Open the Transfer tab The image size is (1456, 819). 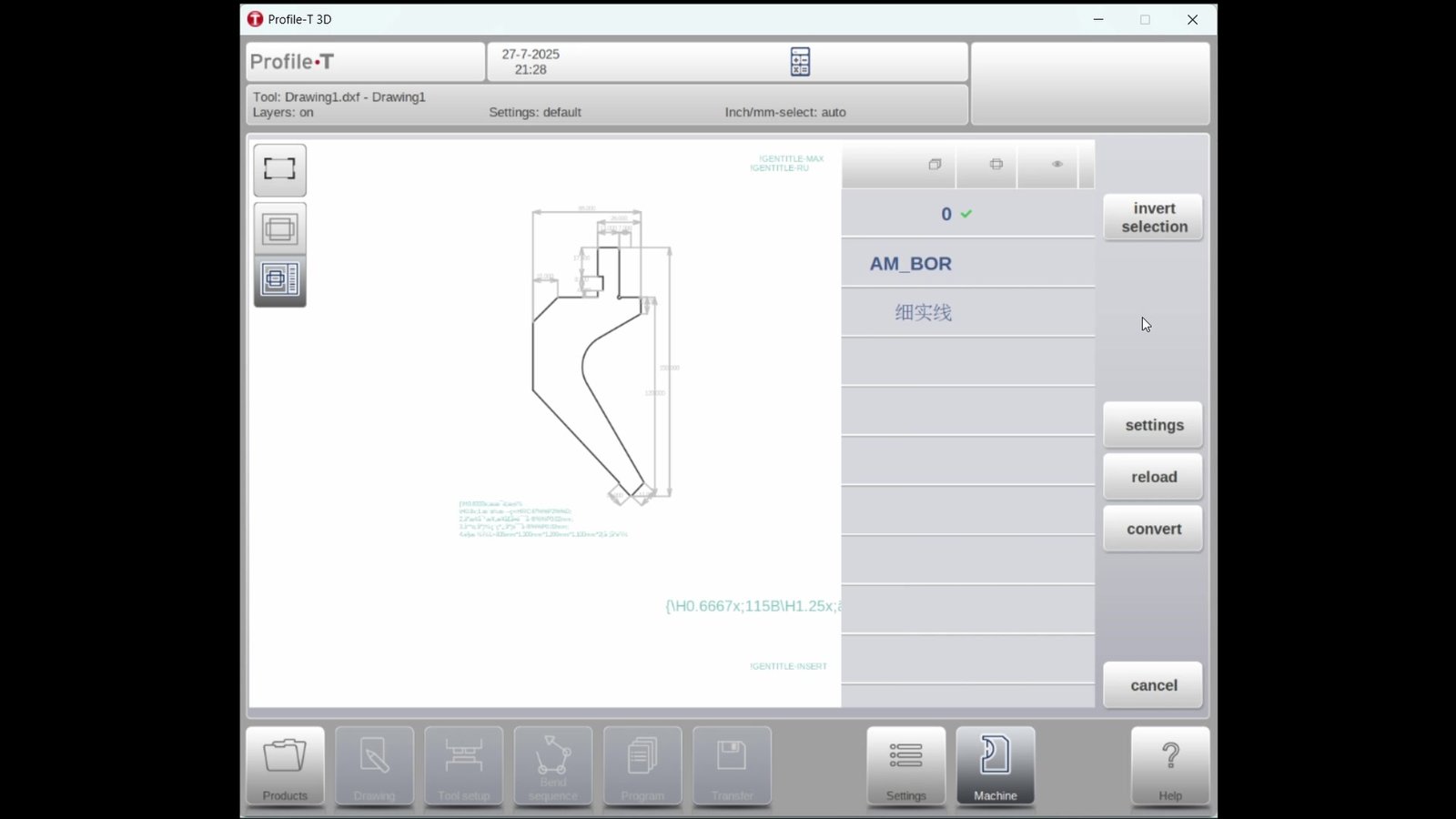(732, 766)
